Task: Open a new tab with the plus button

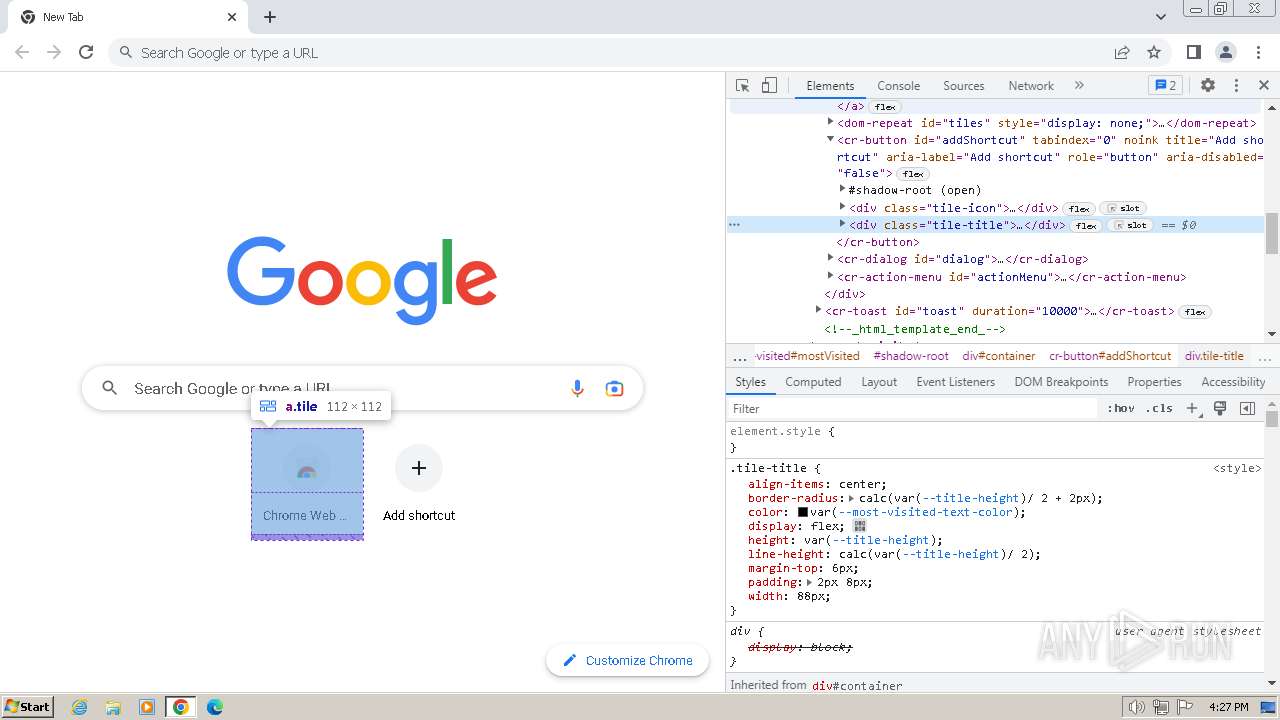Action: pos(270,17)
